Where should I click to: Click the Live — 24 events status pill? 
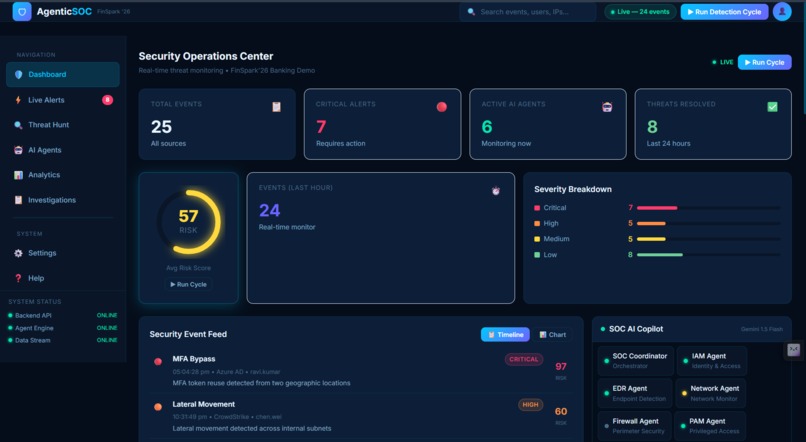tap(640, 12)
